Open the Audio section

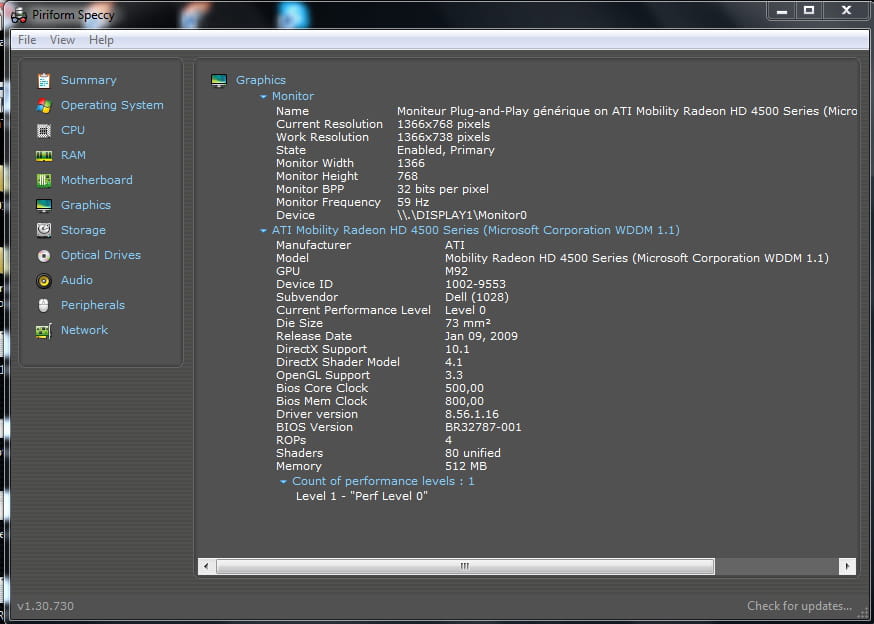click(77, 280)
